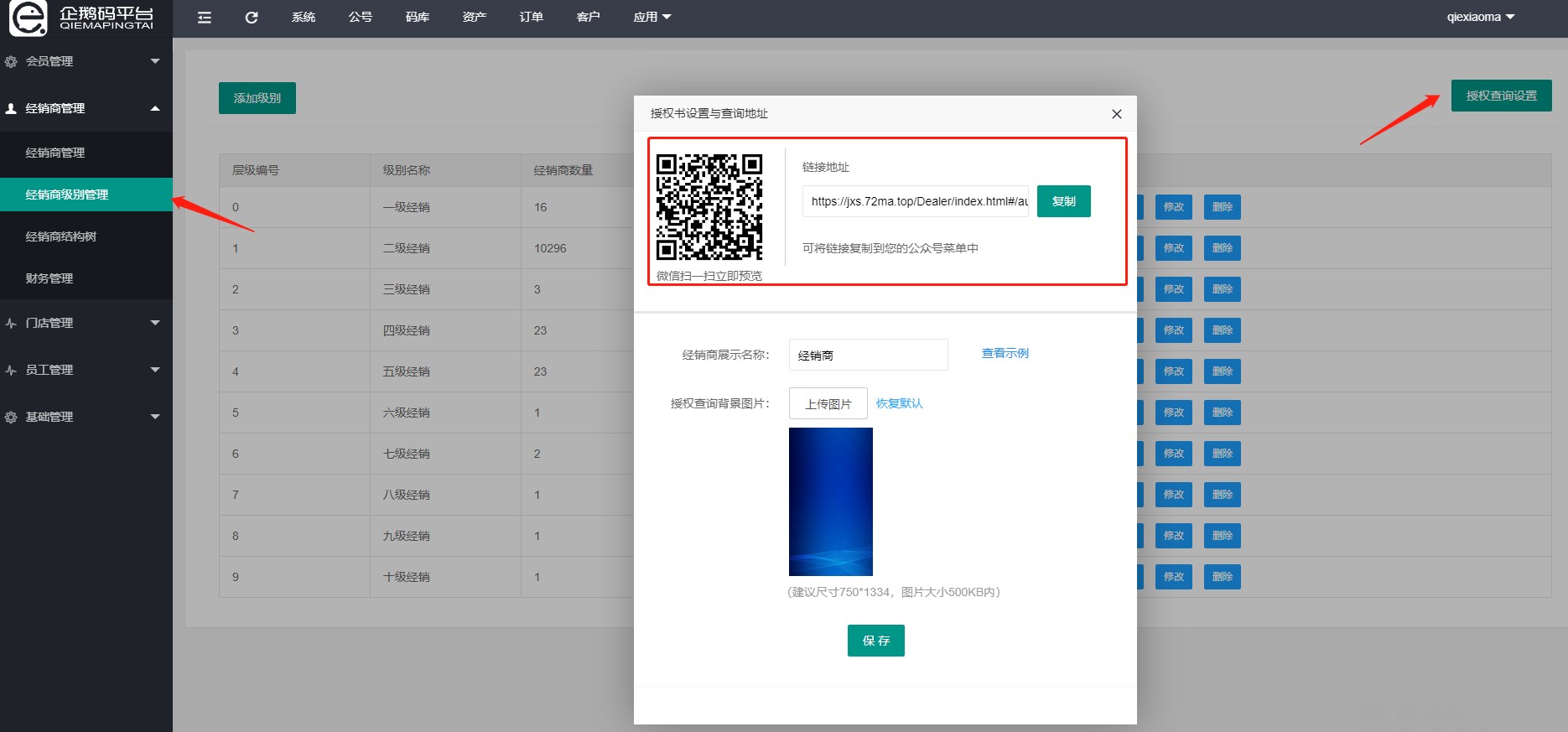Viewport: 1568px width, 732px height.
Task: Click the blue background image thumbnail
Action: [x=831, y=501]
